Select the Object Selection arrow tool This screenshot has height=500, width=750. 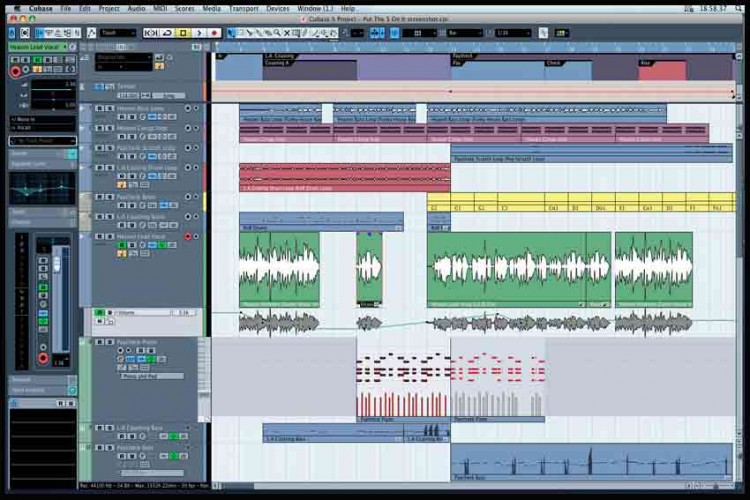pos(231,33)
